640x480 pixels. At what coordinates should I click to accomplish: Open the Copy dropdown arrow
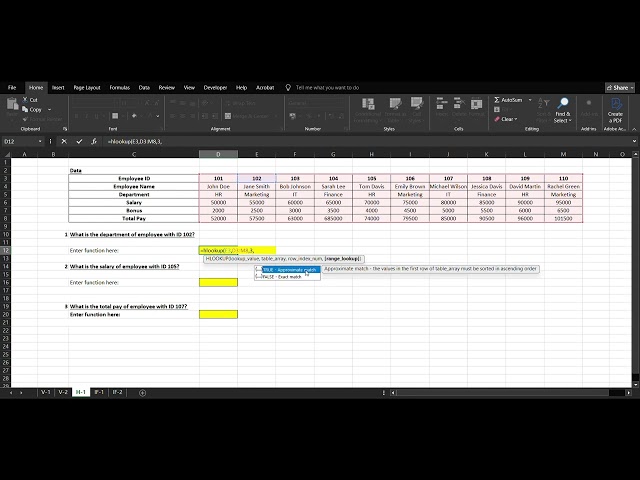click(50, 109)
